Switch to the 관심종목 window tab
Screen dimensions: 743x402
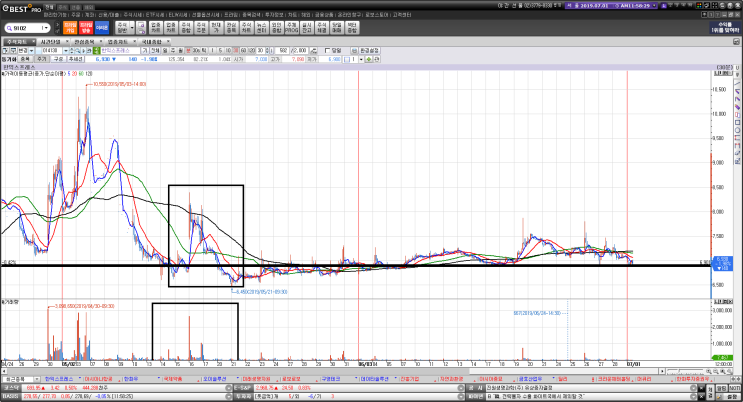84,42
